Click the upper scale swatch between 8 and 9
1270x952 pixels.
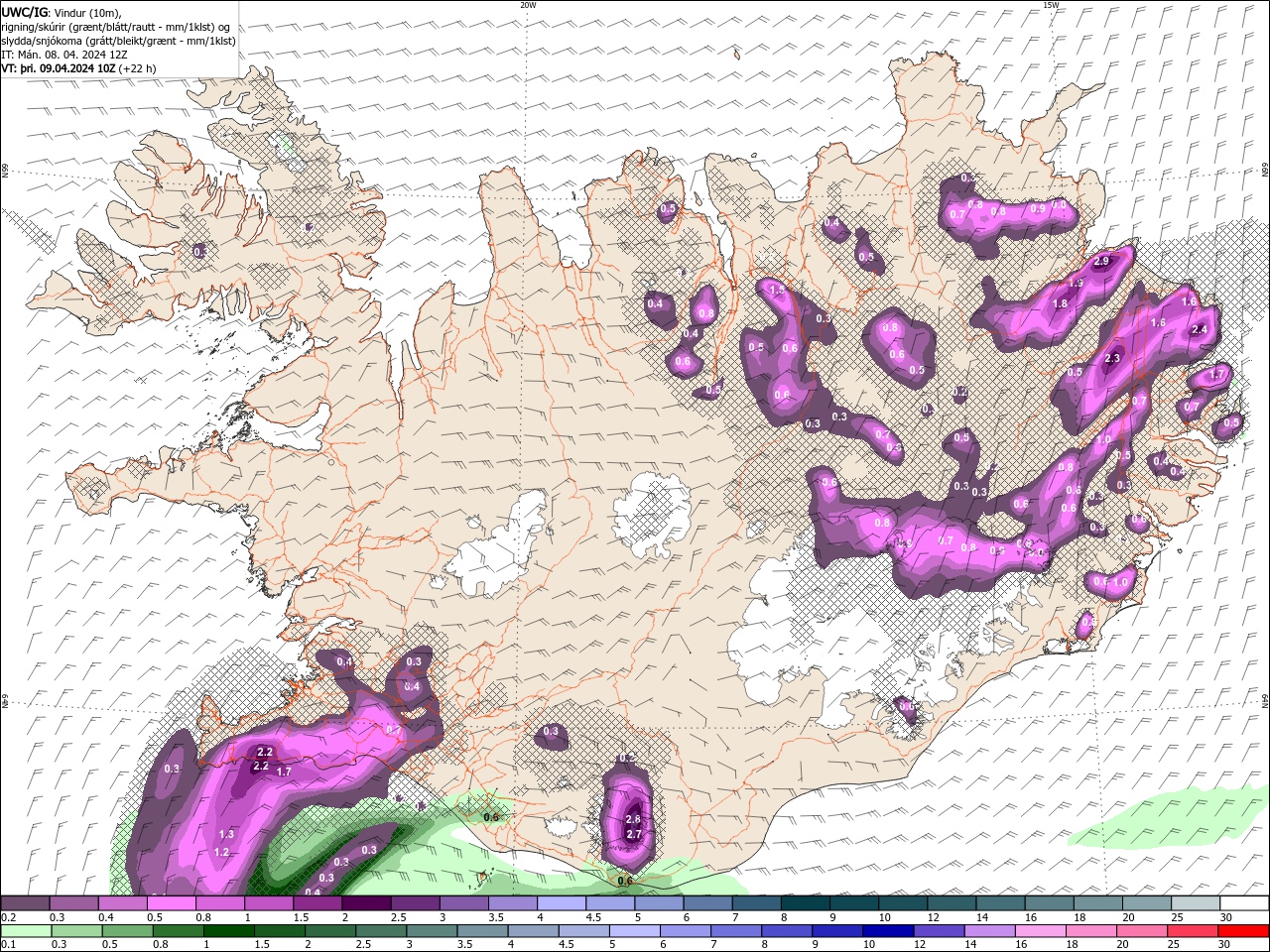(x=805, y=903)
